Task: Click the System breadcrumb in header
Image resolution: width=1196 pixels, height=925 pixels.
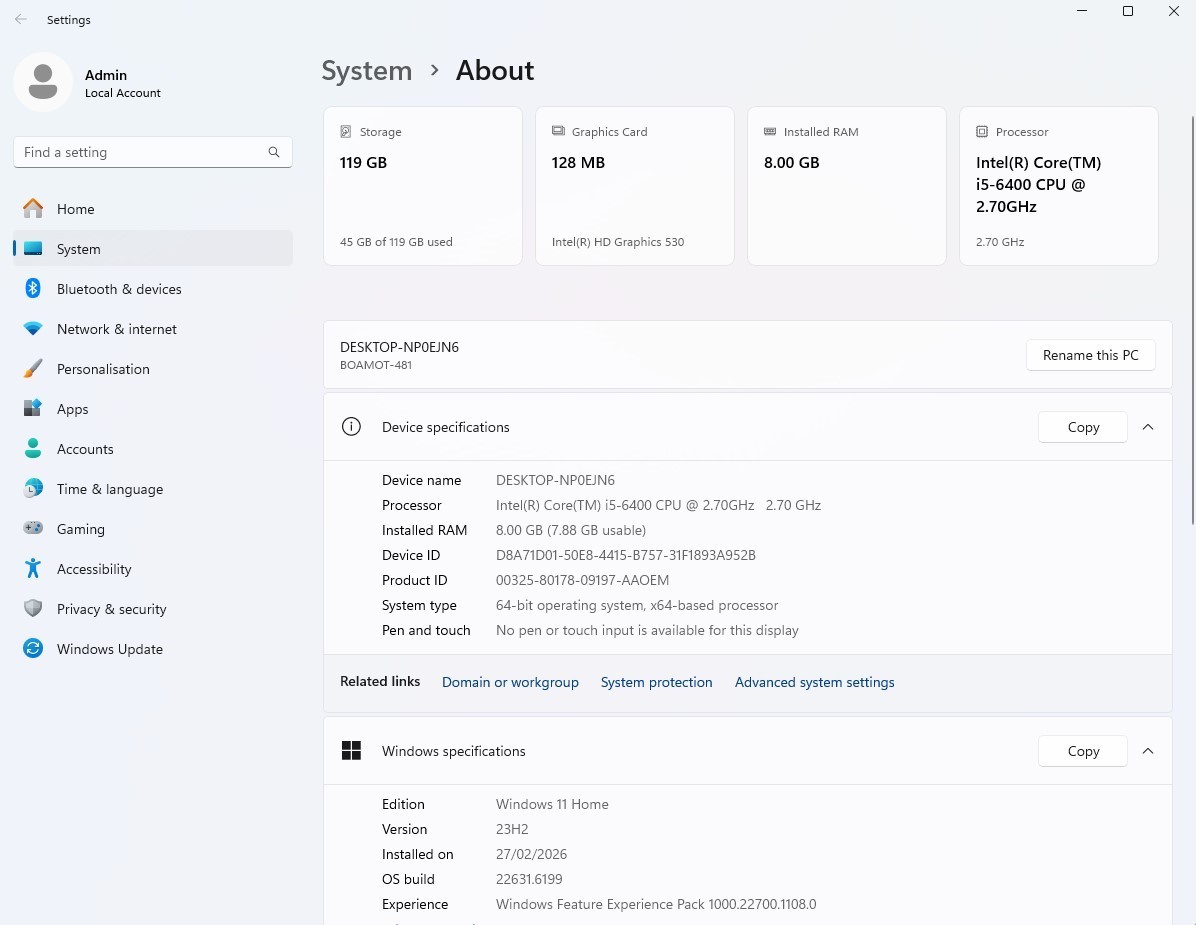Action: point(366,71)
